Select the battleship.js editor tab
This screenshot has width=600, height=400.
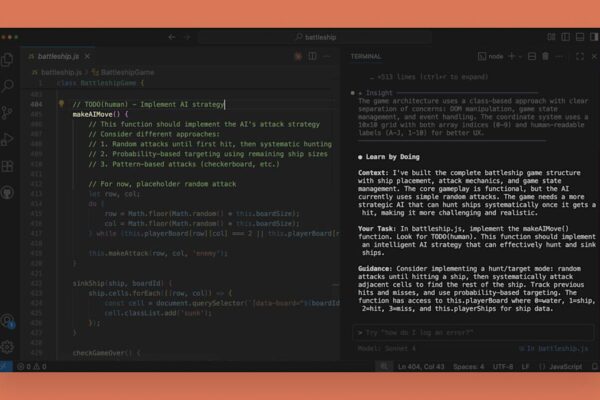[58, 56]
